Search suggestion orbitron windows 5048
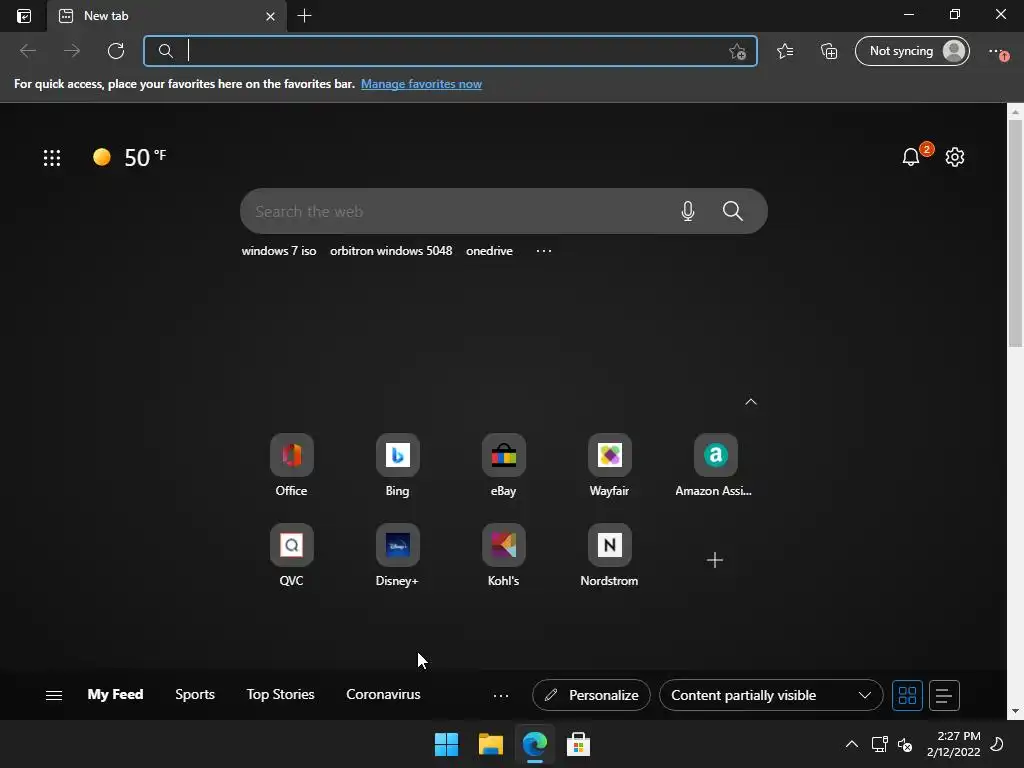Viewport: 1024px width, 768px height. pyautogui.click(x=391, y=251)
